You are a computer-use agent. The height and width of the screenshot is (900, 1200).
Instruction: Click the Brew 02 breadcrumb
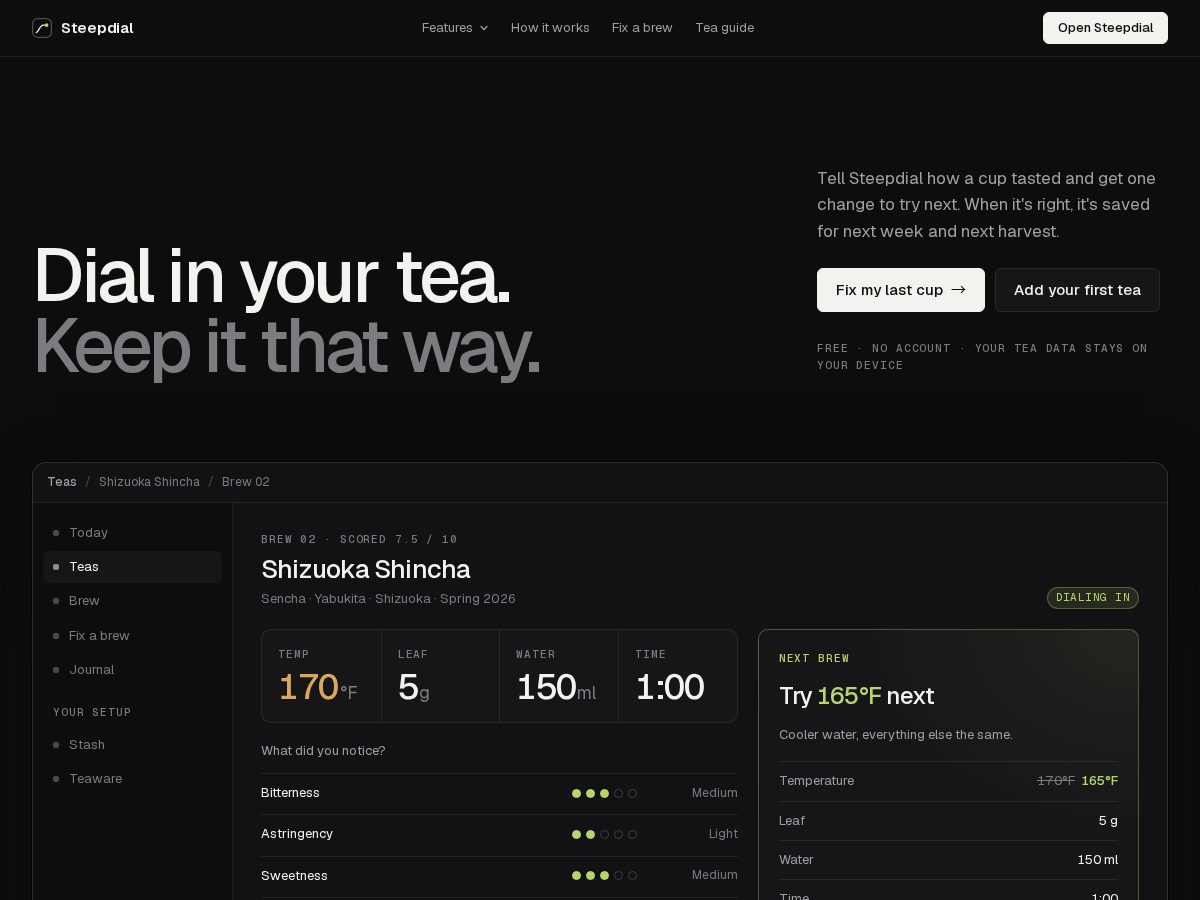pyautogui.click(x=246, y=482)
